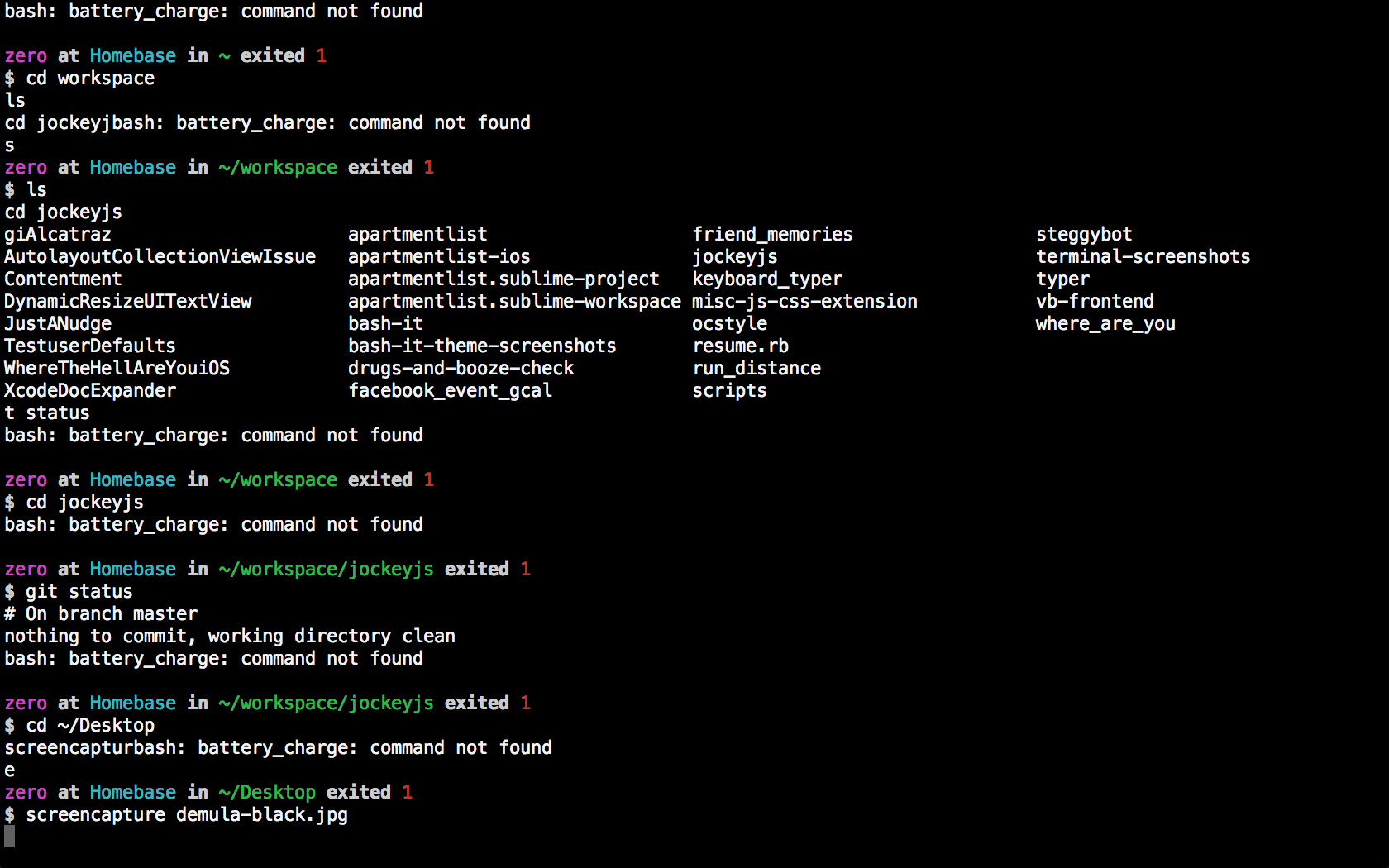
Task: Click the steggybot directory name
Action: pyautogui.click(x=1083, y=235)
